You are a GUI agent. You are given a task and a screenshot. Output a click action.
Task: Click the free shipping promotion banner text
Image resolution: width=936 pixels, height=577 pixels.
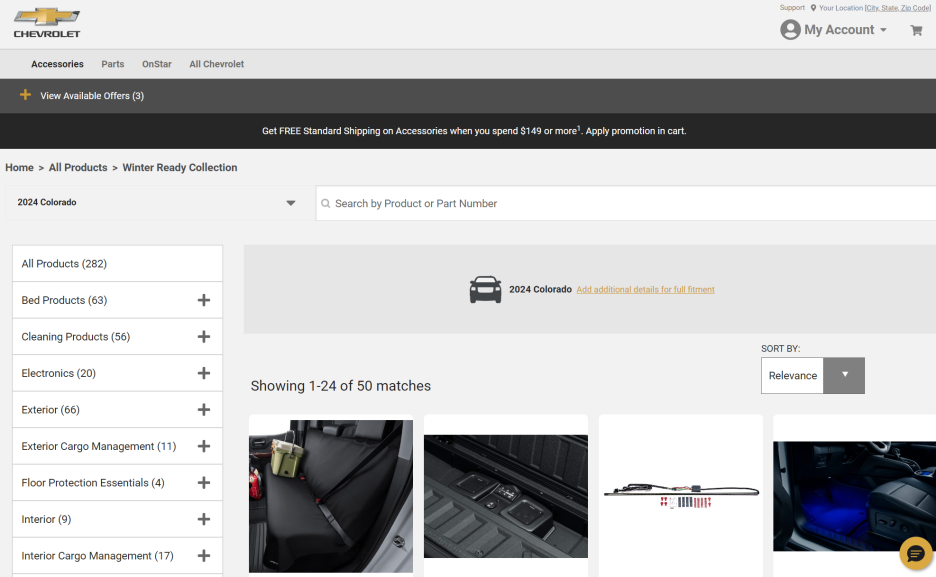[x=474, y=131]
